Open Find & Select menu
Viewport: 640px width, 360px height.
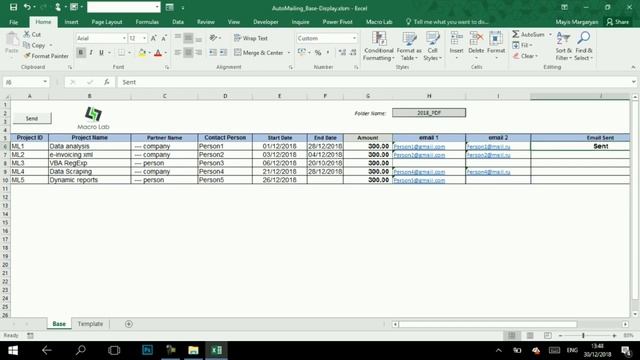583,46
